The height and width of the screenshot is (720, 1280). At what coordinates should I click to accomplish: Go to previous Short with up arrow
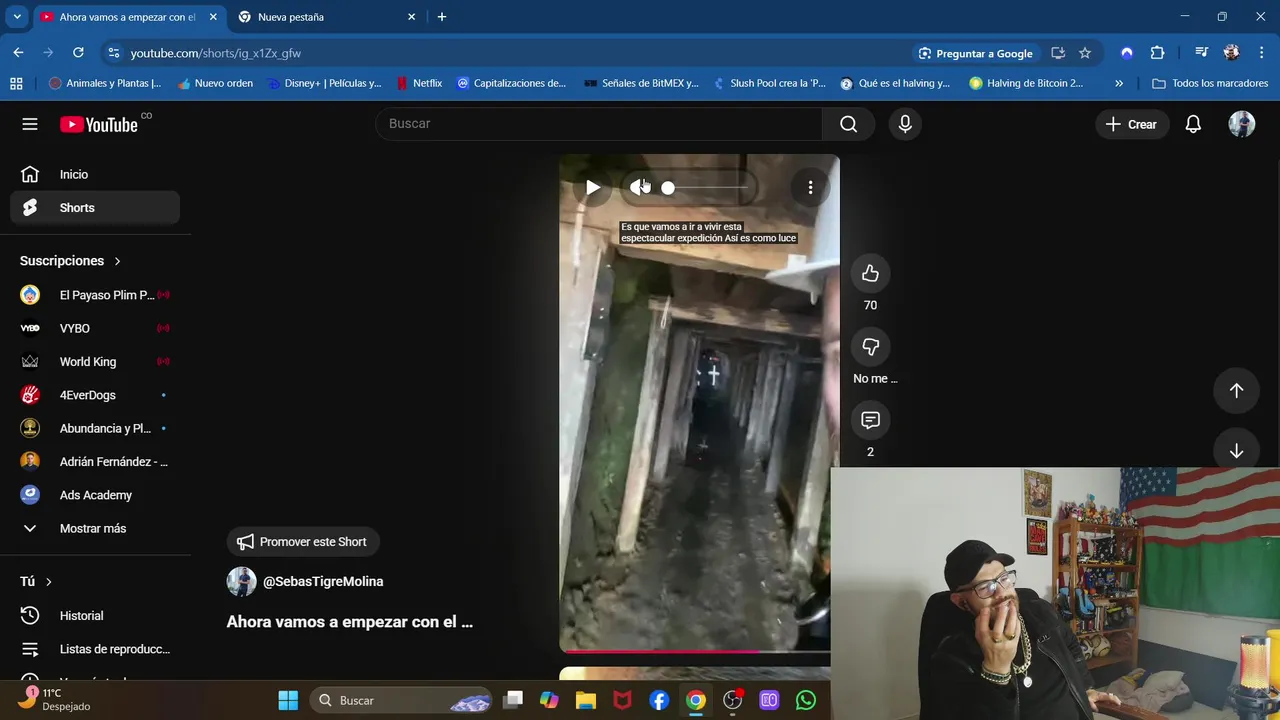coord(1236,391)
